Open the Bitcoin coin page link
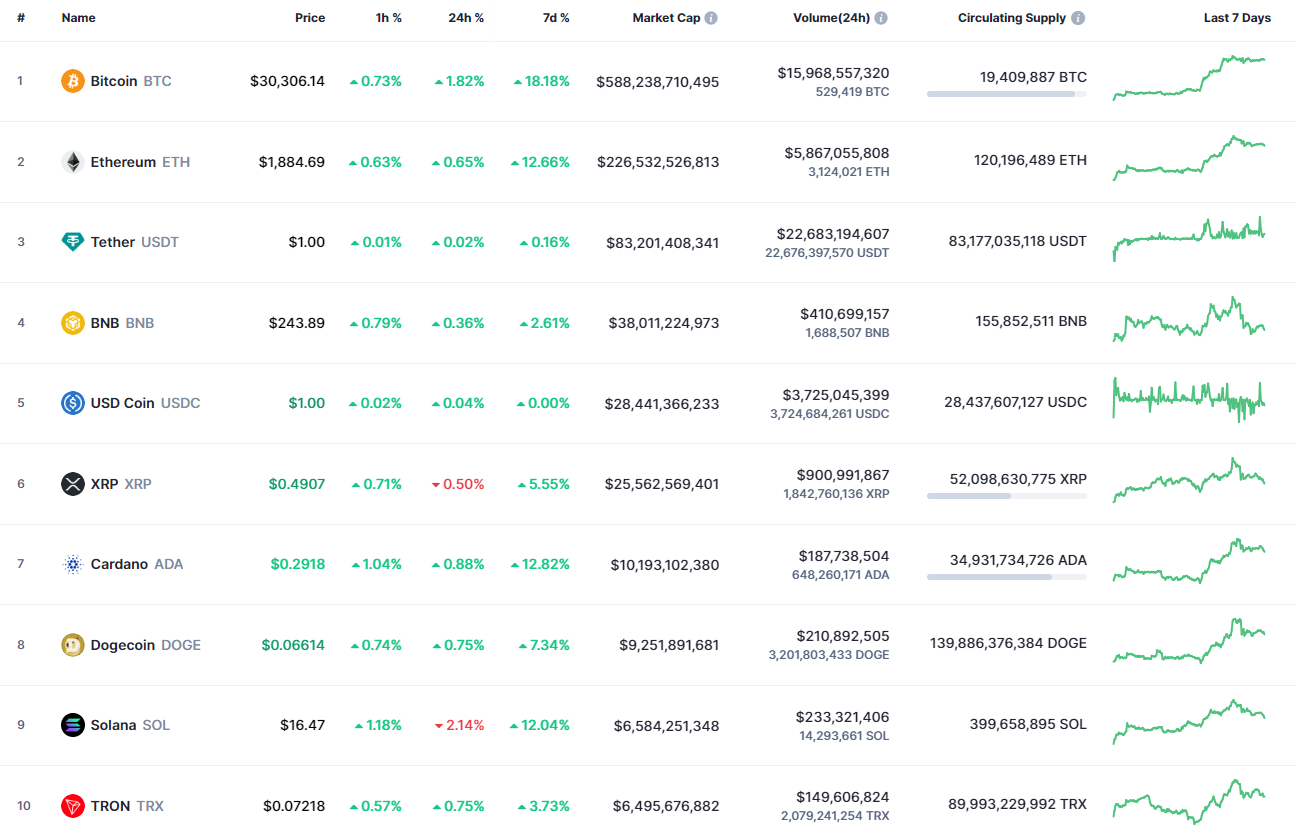The width and height of the screenshot is (1296, 838). 114,81
